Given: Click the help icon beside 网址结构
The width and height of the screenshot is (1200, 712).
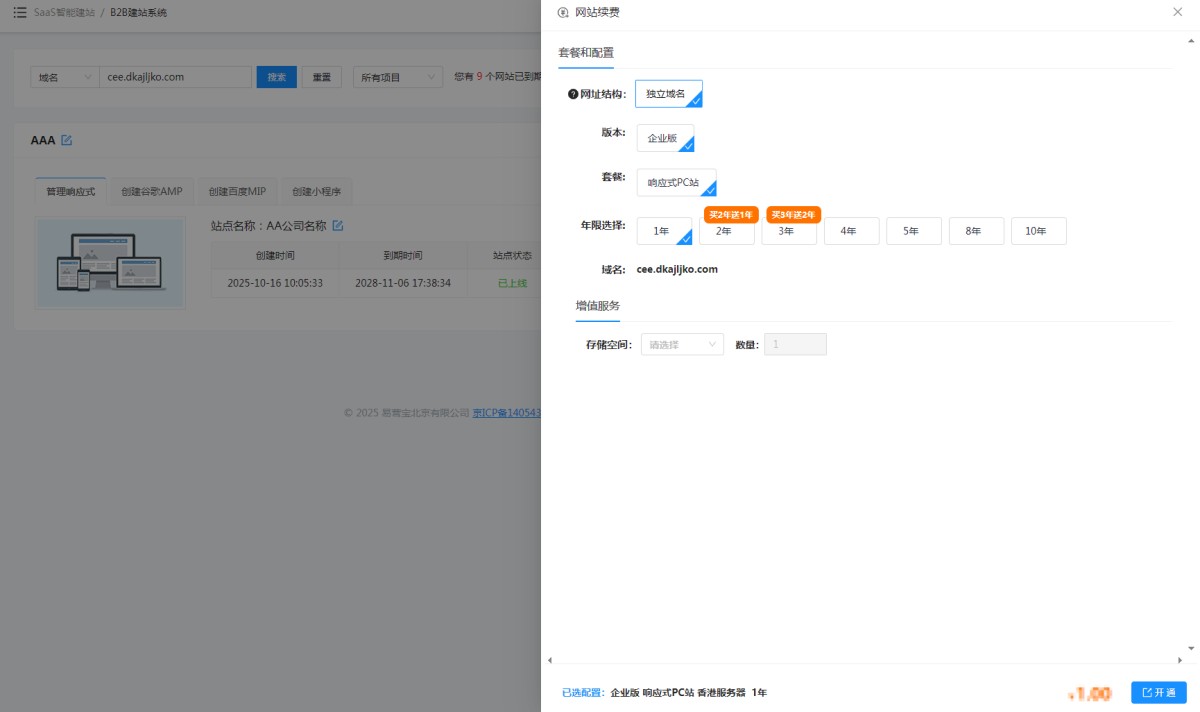Looking at the screenshot, I should (573, 94).
